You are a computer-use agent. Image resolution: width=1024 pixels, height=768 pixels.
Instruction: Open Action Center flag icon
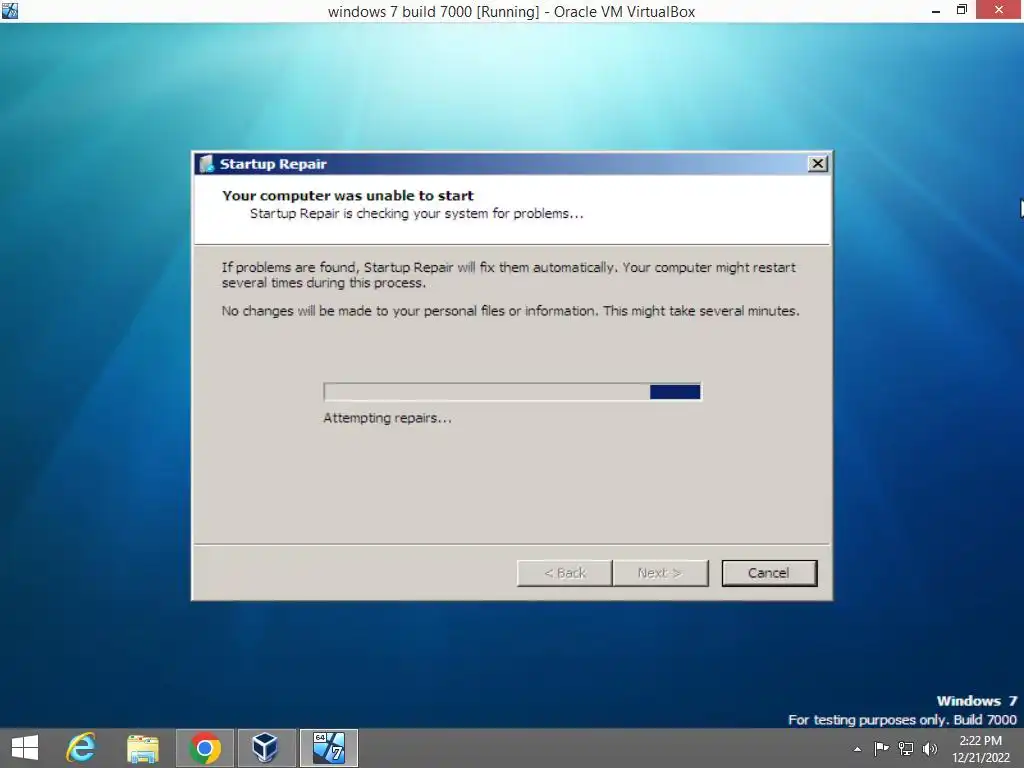[x=881, y=748]
